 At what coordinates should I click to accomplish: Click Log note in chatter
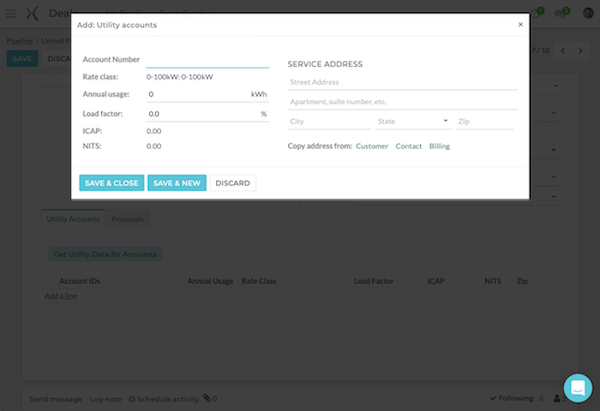point(106,399)
